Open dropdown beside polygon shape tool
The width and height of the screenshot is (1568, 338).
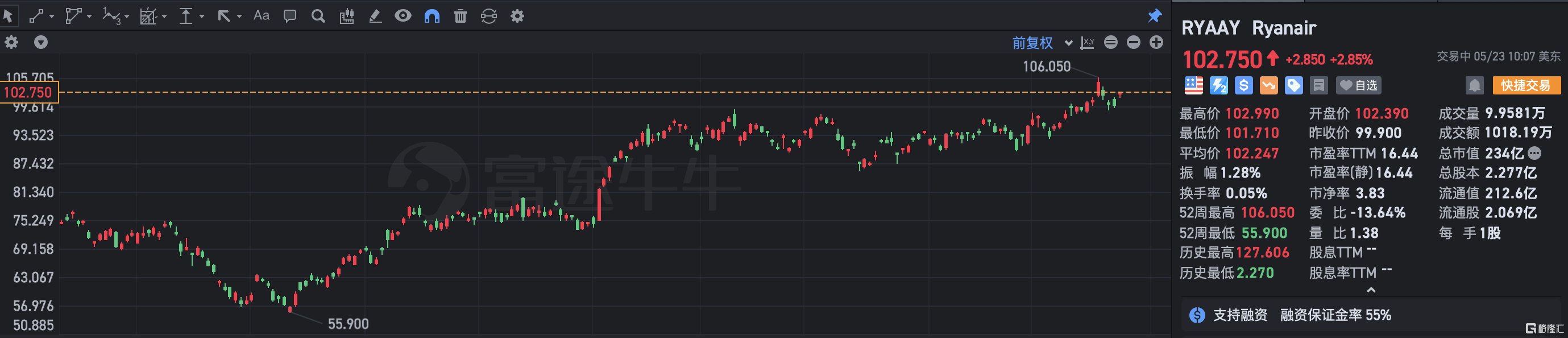click(x=89, y=17)
